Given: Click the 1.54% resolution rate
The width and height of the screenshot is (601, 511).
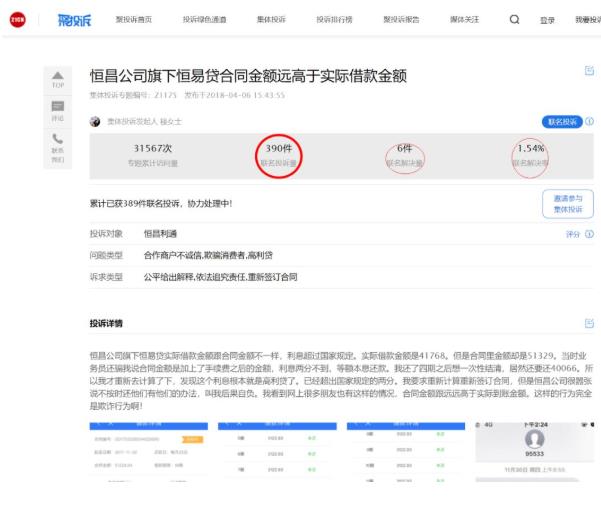Looking at the screenshot, I should [531, 148].
